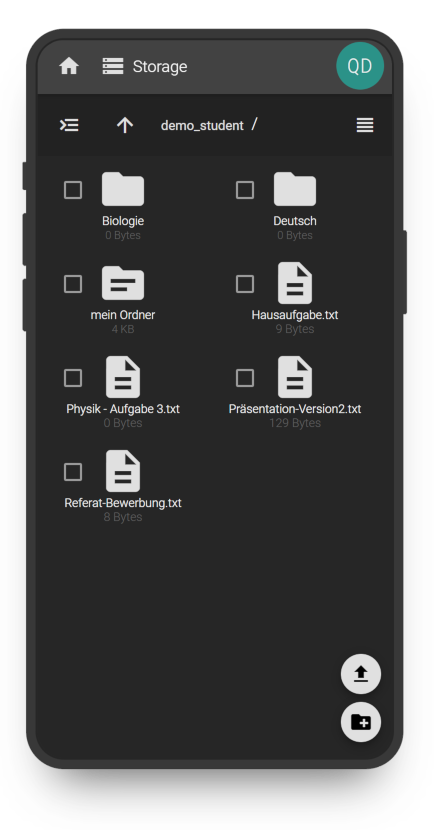Check the Hausaufgabe.txt checkbox
Viewport: 434px width, 830px height.
[245, 284]
